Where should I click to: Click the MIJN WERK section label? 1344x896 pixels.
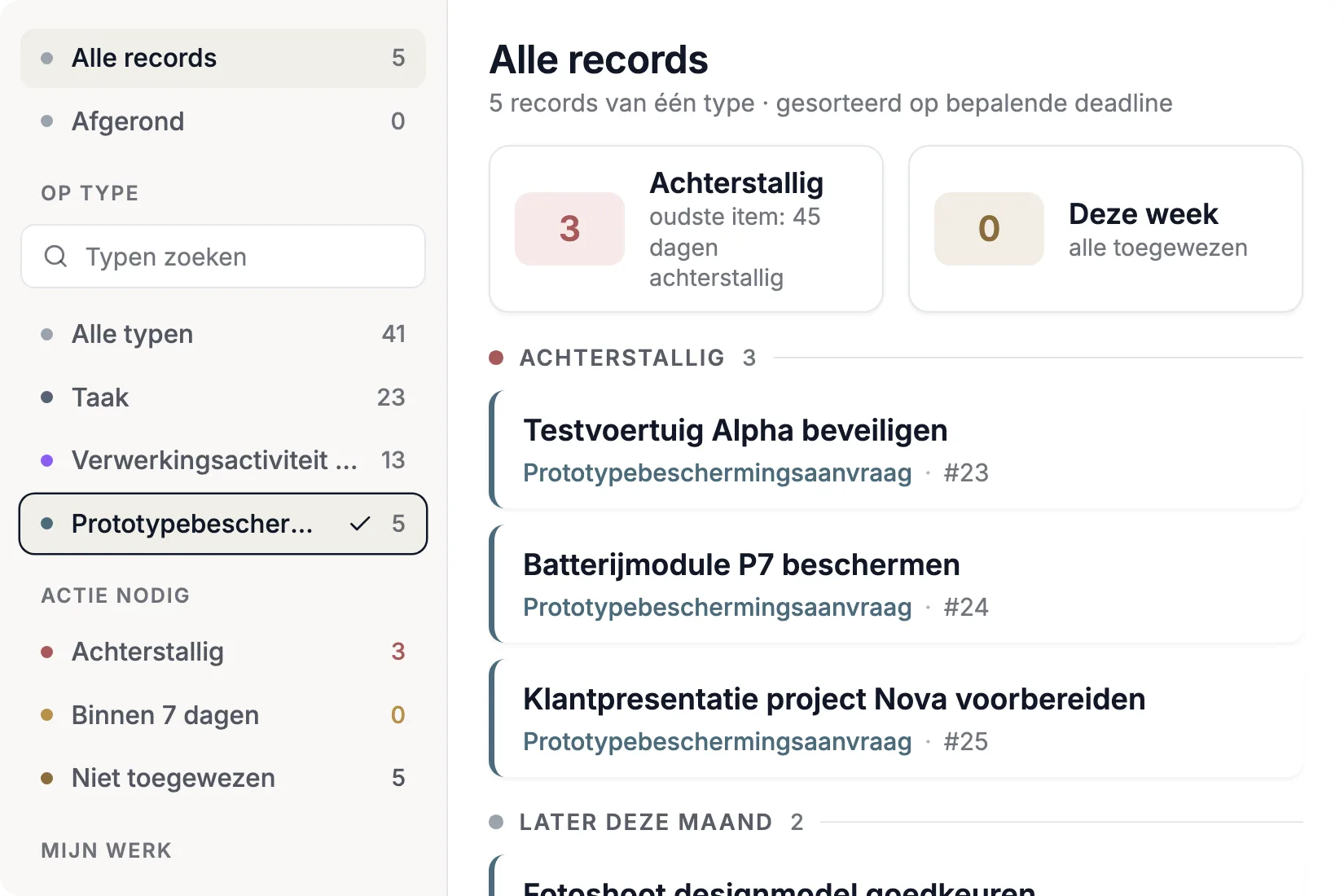(x=106, y=850)
